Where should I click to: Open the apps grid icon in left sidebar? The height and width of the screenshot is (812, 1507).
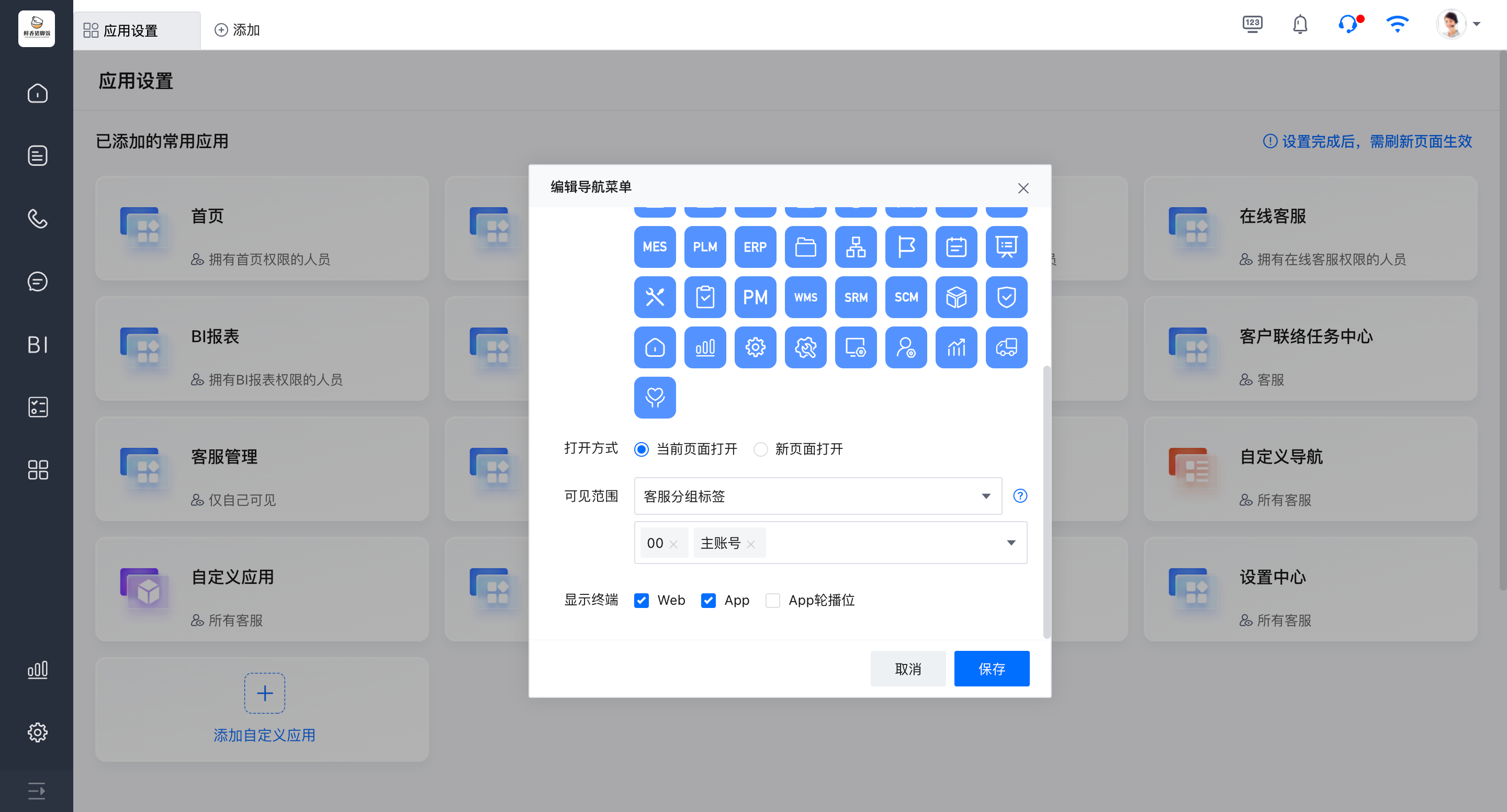38,470
